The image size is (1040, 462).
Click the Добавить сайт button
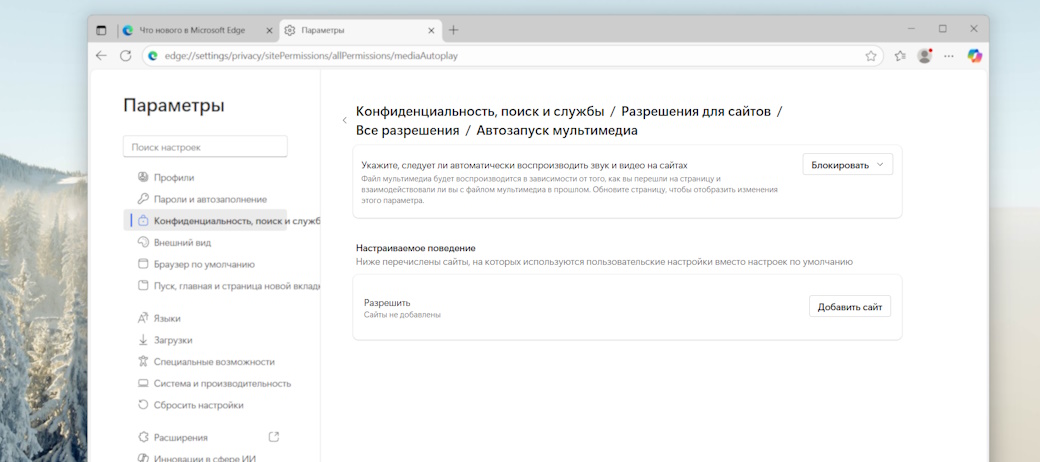(849, 307)
